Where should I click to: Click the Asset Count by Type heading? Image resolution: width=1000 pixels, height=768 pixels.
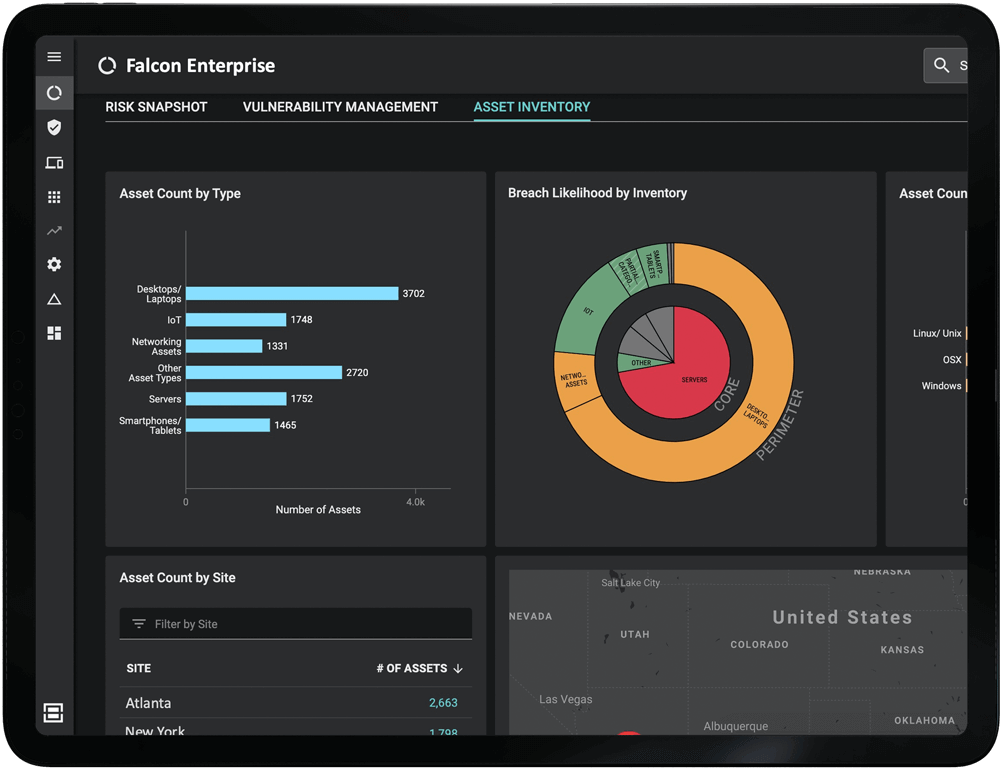point(180,193)
